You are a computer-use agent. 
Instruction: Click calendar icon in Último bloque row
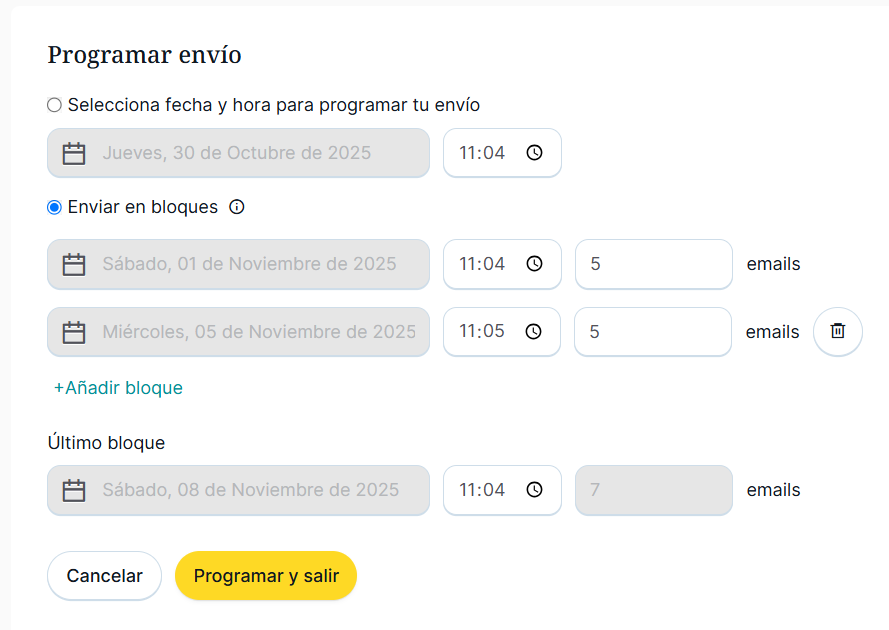[74, 490]
